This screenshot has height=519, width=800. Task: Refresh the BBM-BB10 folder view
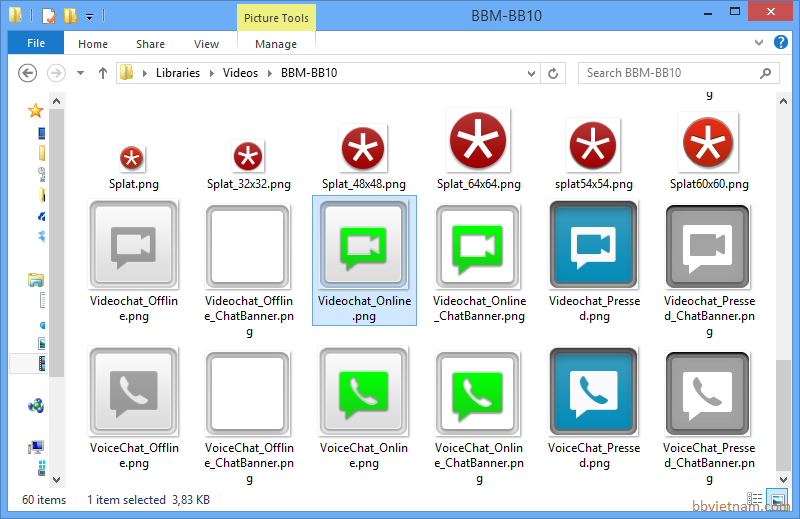point(553,73)
